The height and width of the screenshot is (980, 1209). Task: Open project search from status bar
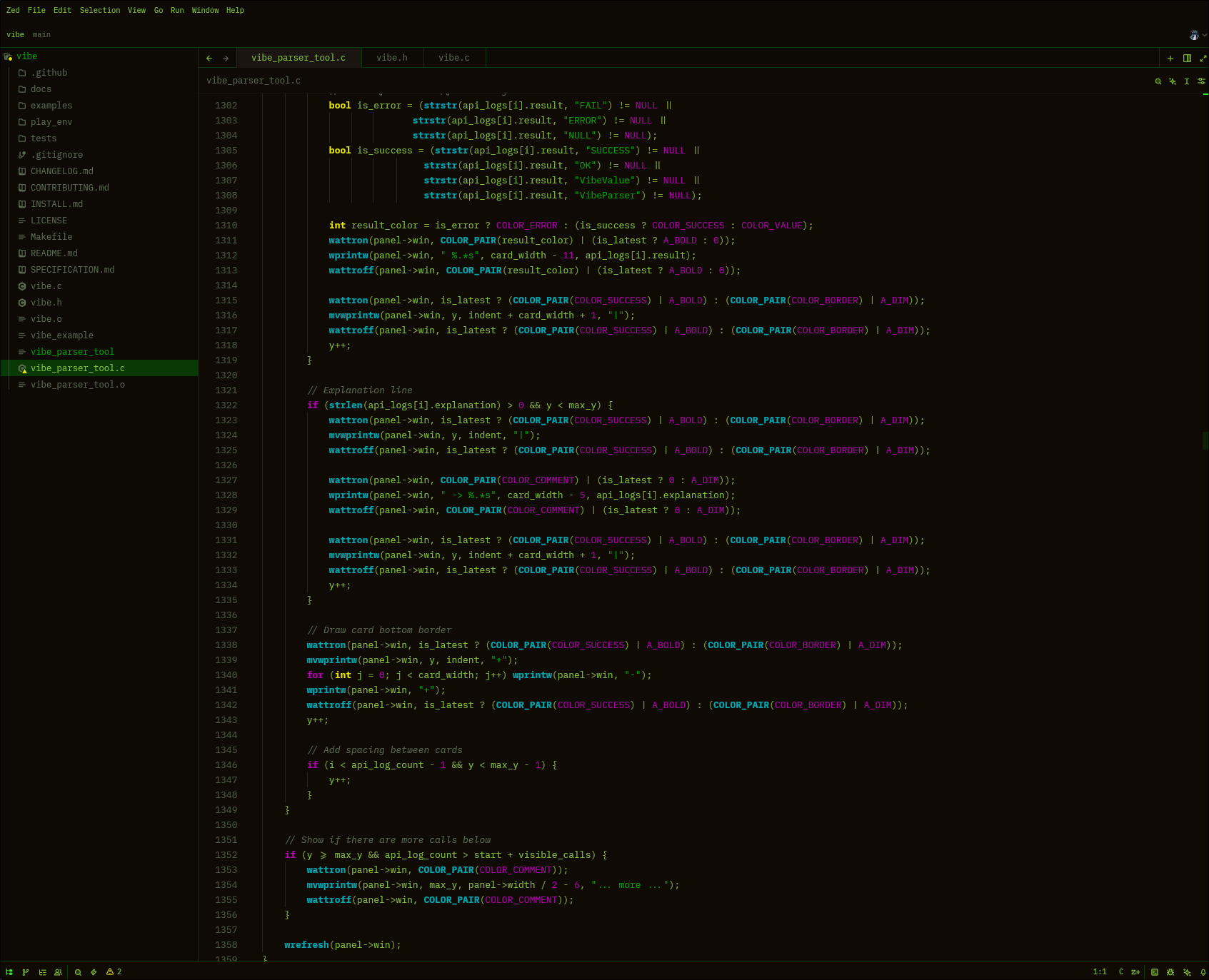tap(78, 971)
